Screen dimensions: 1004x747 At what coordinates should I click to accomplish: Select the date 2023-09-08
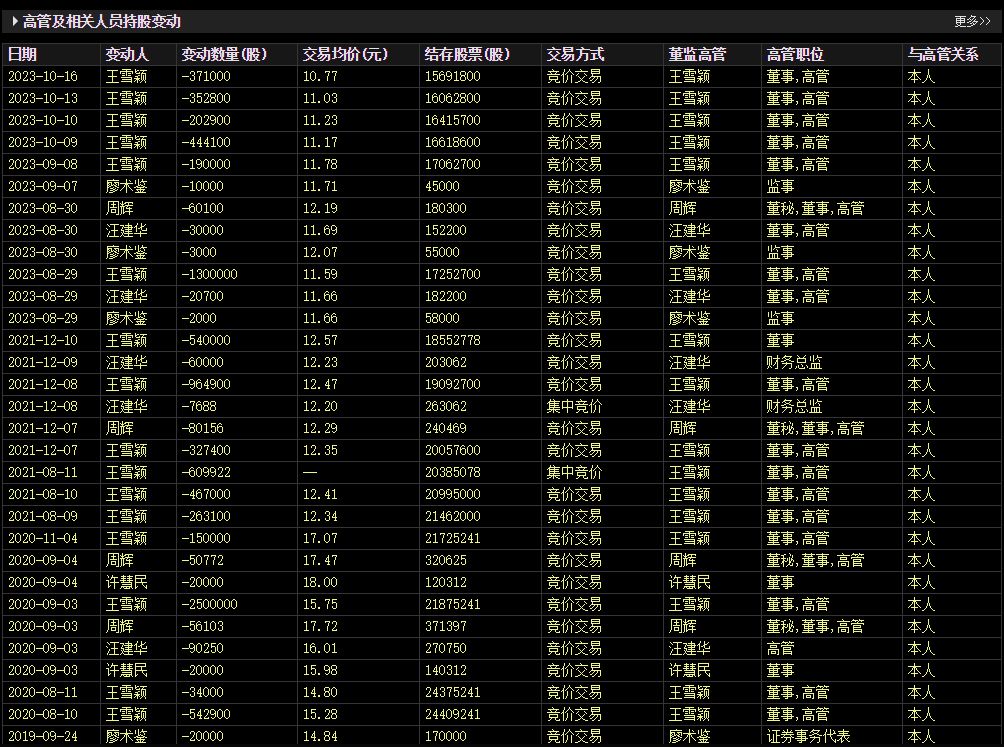[43, 165]
